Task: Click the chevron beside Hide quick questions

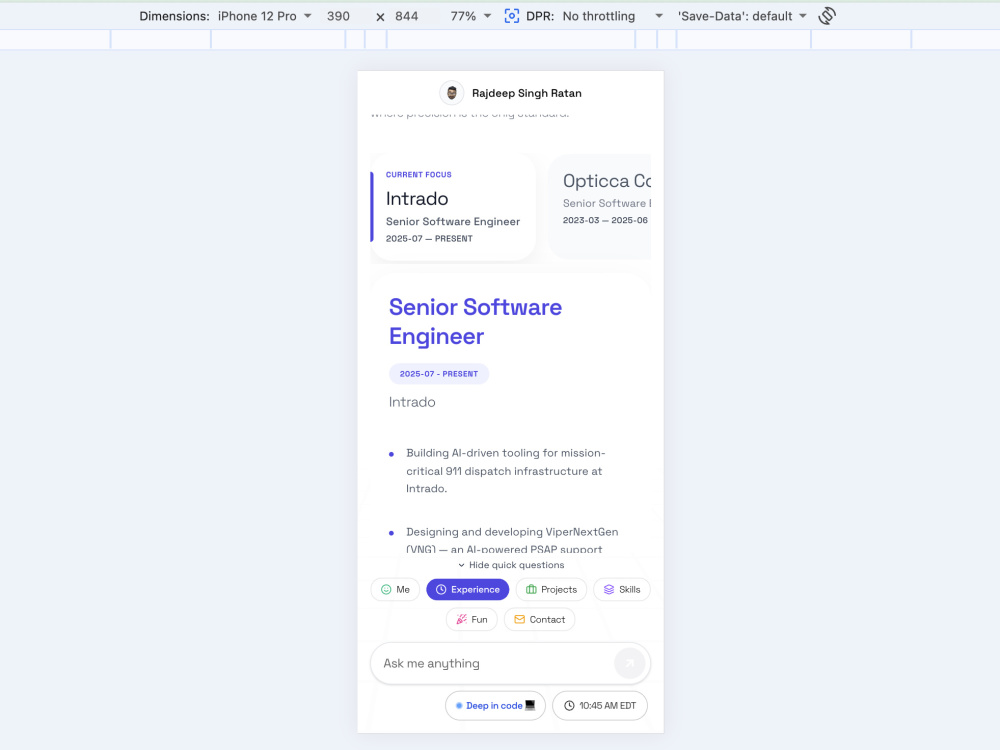Action: (x=461, y=565)
